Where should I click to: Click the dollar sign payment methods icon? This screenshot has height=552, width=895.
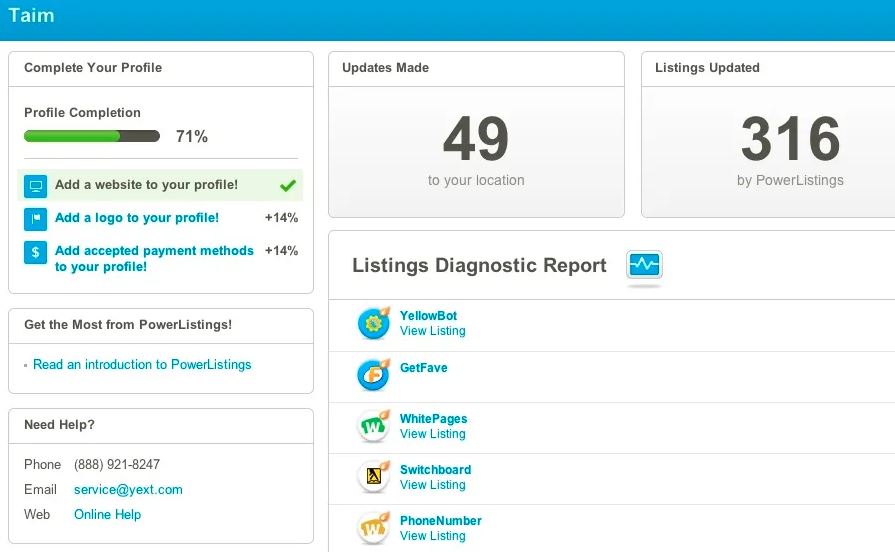click(x=35, y=252)
